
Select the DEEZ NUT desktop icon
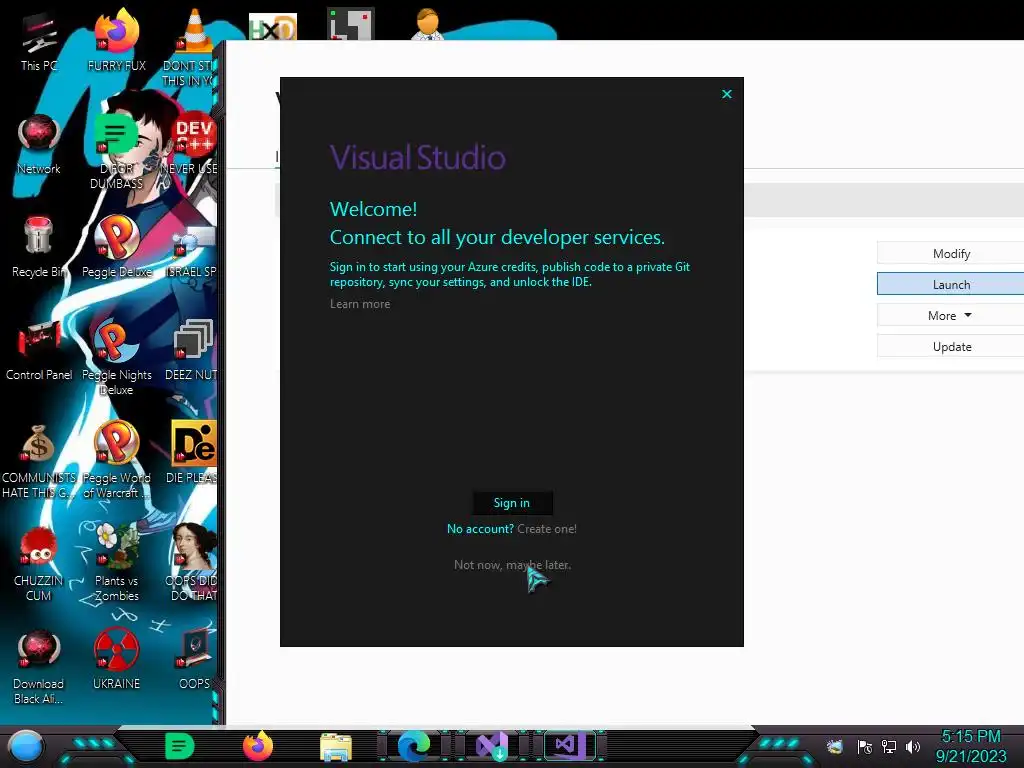(193, 350)
